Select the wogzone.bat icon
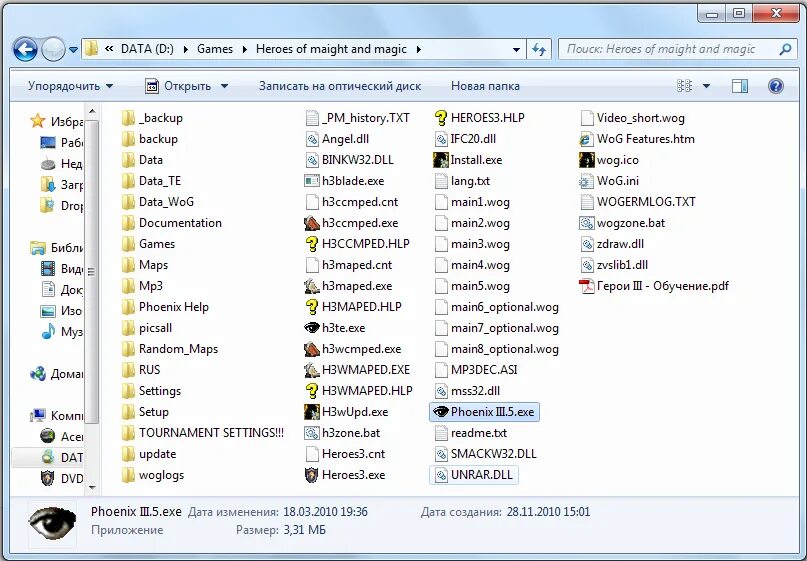Image resolution: width=807 pixels, height=561 pixels. coord(586,223)
